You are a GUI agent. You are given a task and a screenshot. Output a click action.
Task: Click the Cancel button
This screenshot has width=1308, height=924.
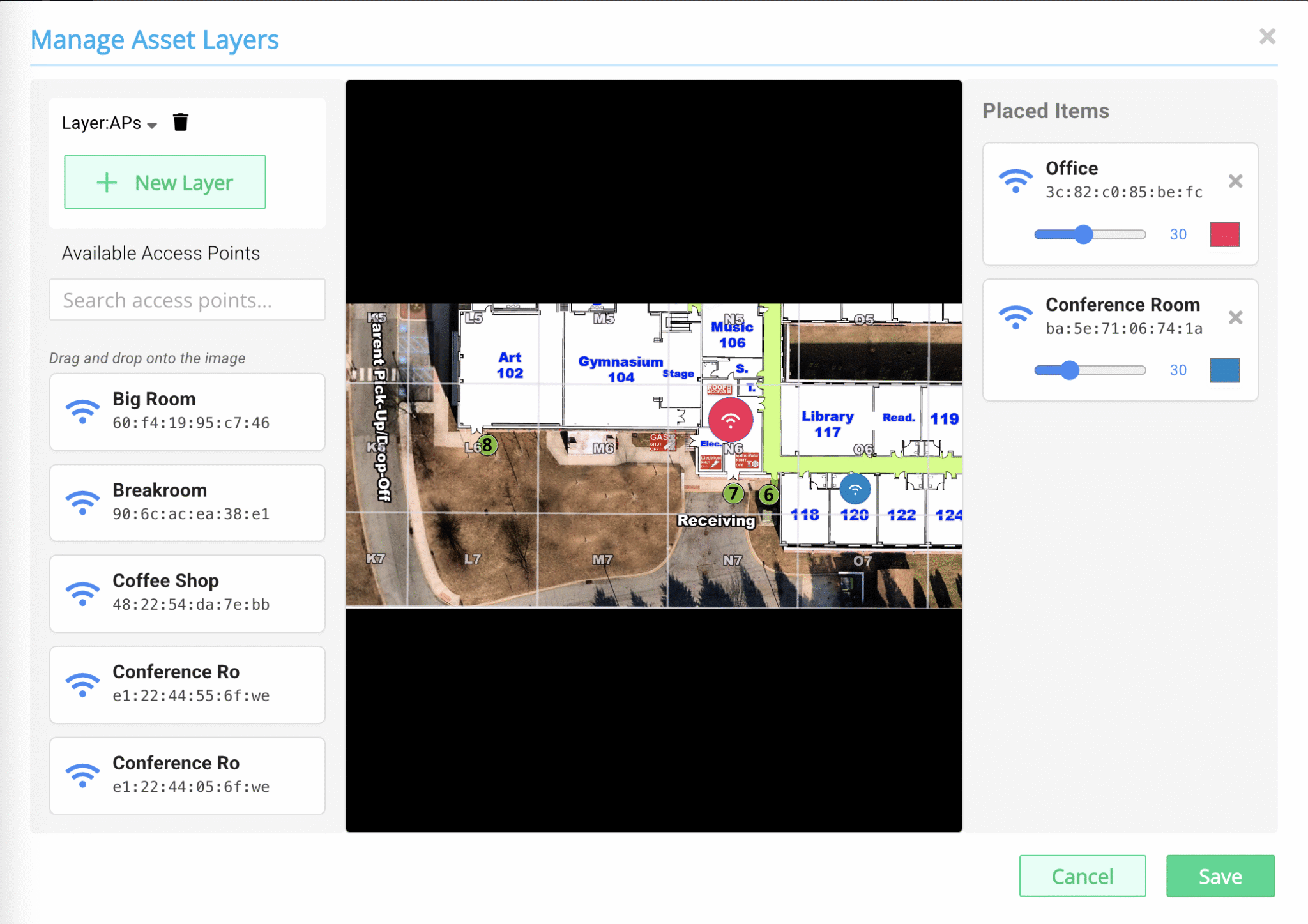click(x=1082, y=876)
